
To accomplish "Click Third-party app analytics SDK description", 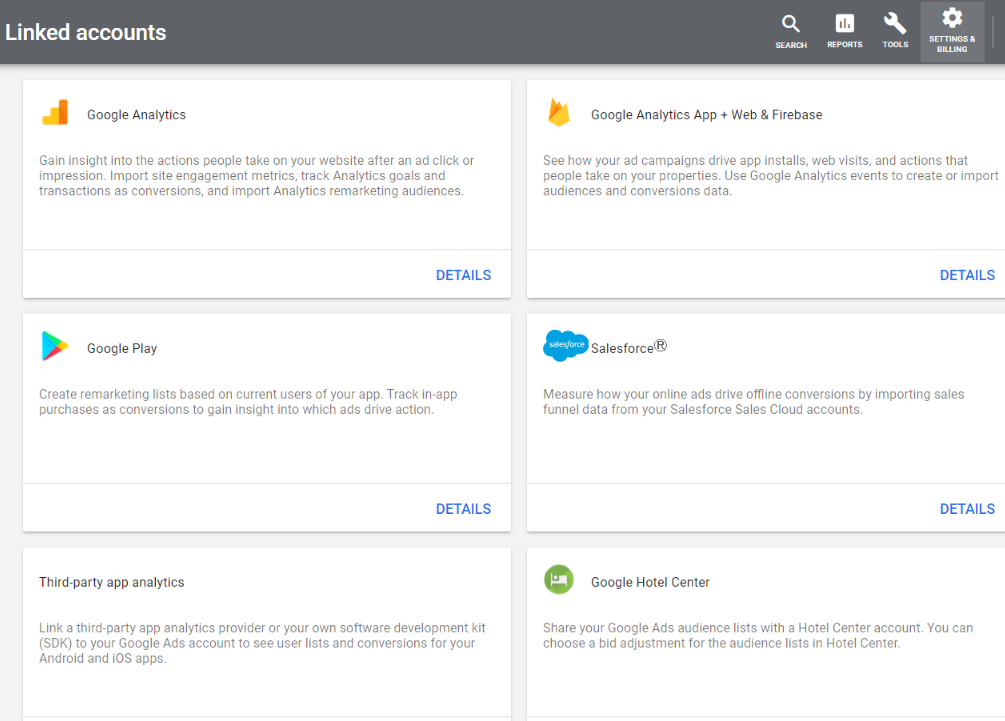I will click(x=262, y=643).
